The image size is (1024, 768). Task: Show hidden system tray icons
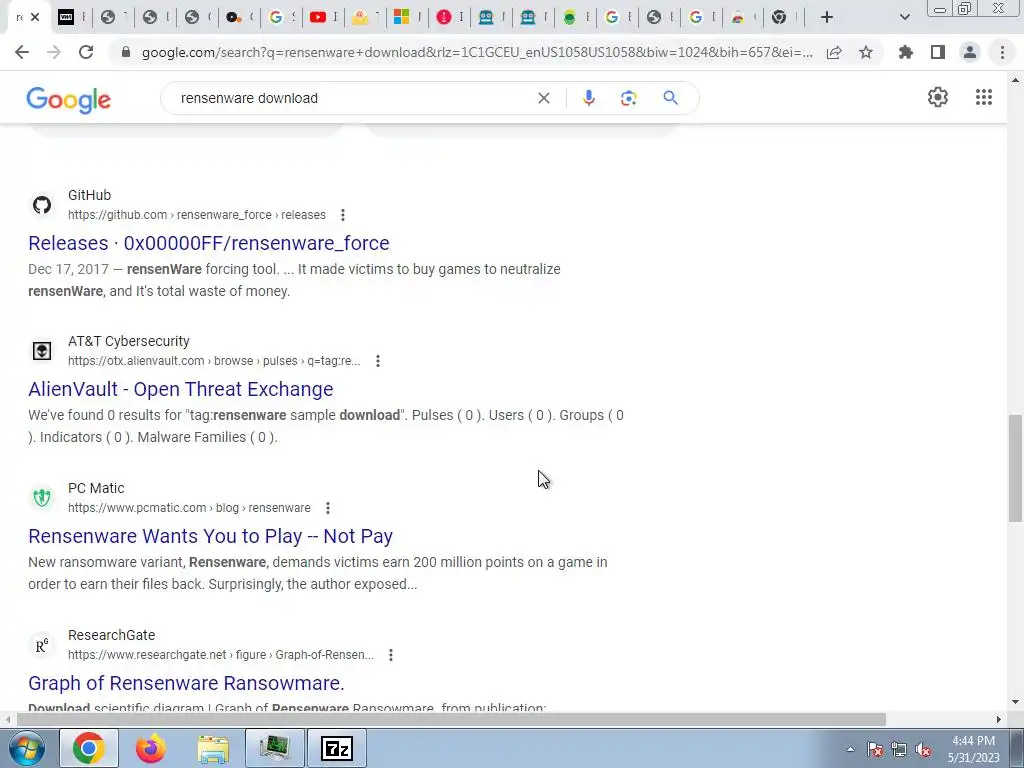click(850, 749)
